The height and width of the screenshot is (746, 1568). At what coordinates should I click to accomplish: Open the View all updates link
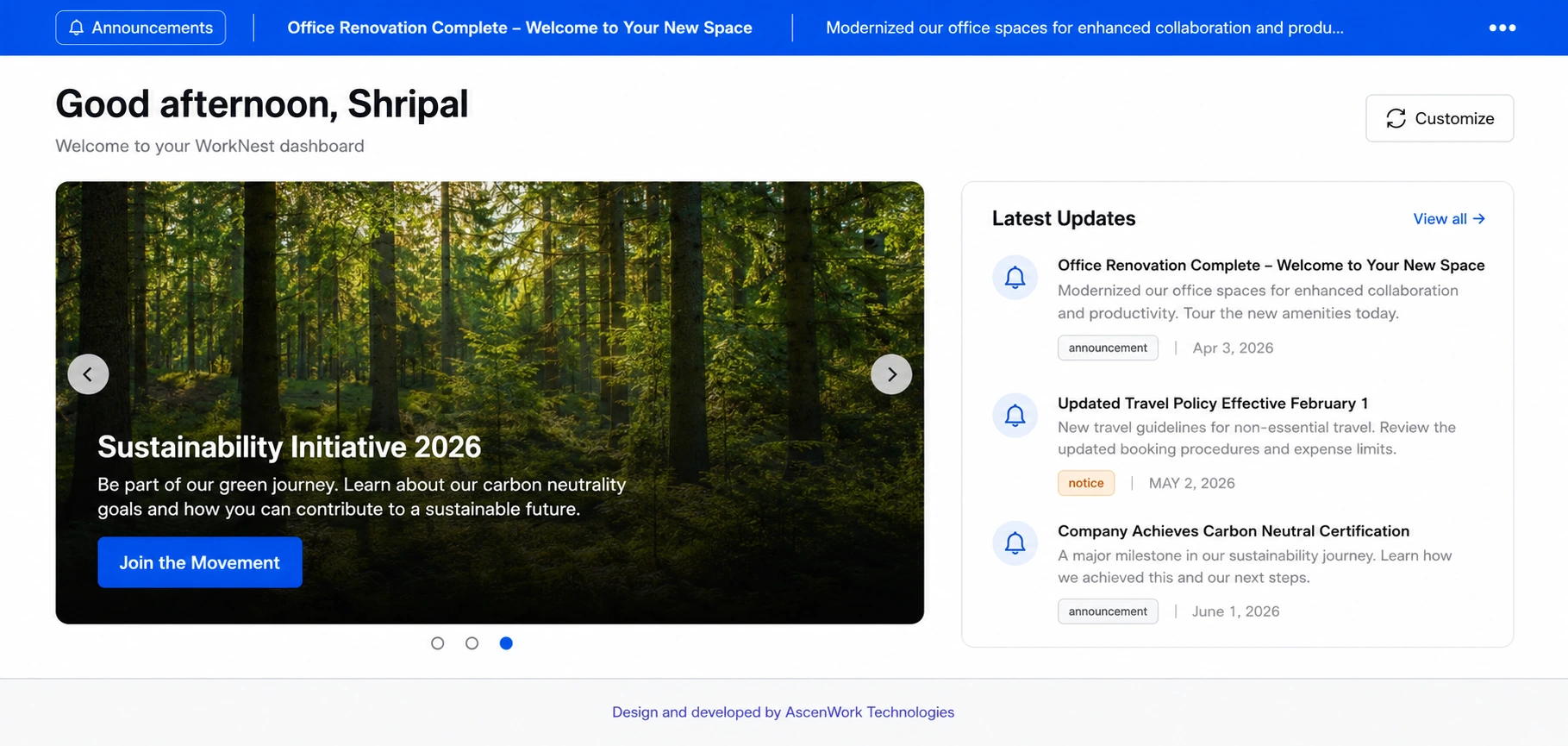click(1449, 219)
